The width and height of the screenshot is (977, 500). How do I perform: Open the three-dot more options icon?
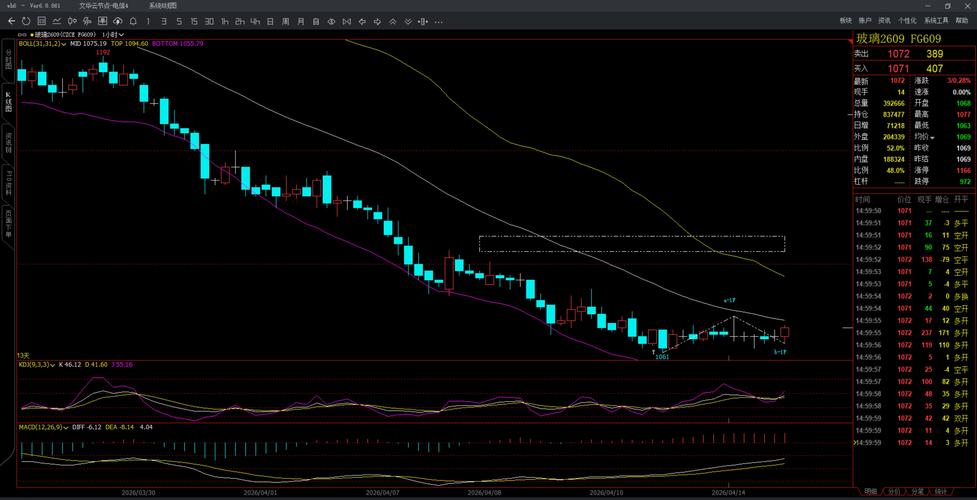pos(439,21)
